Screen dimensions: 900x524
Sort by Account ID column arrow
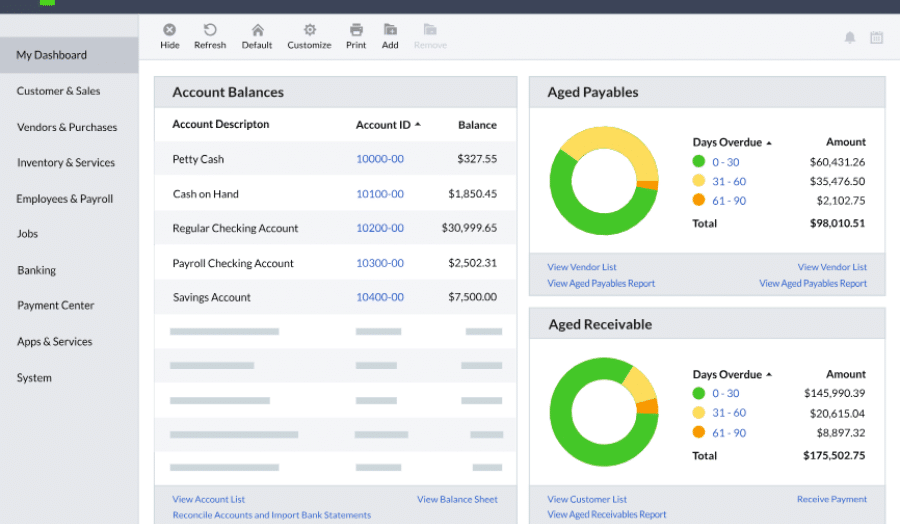click(x=418, y=125)
